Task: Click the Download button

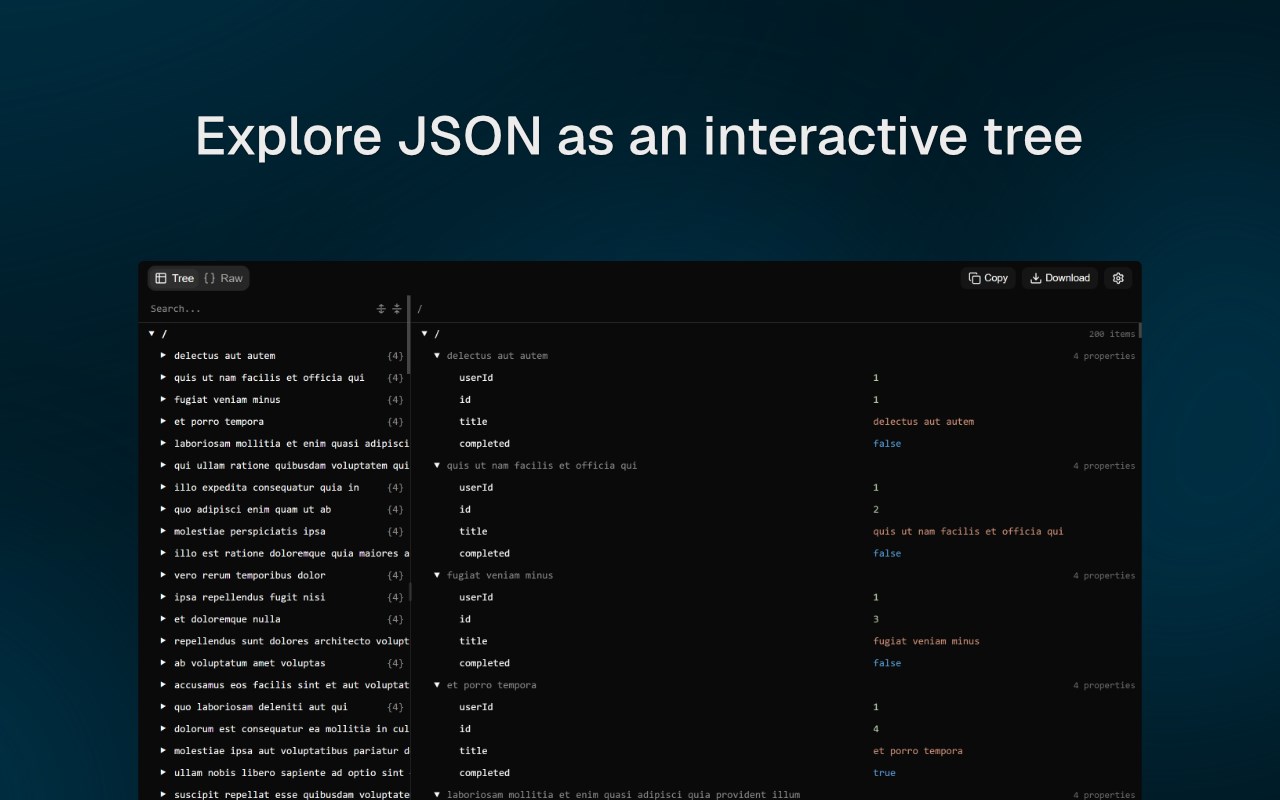Action: (x=1060, y=278)
